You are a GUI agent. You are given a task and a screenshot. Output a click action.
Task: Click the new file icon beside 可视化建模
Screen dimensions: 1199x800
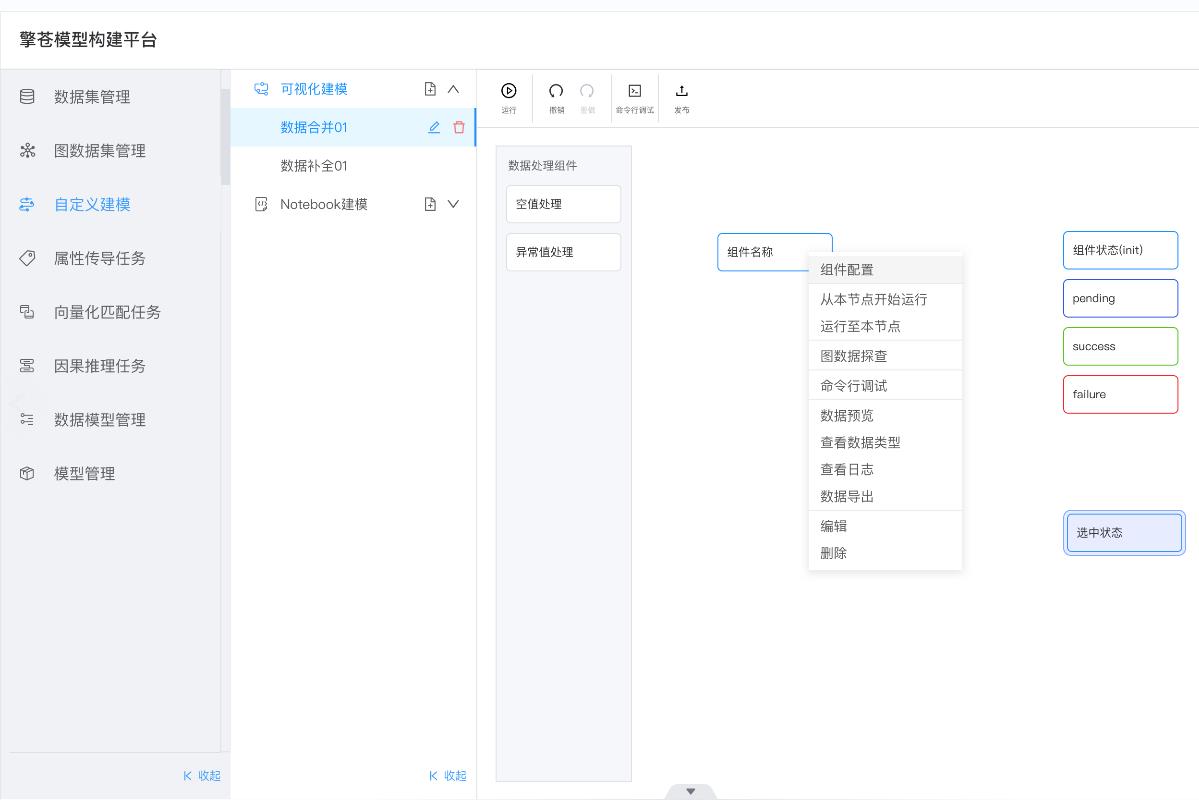coord(430,89)
